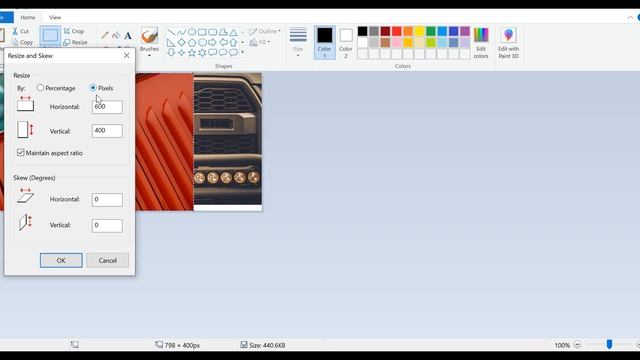Viewport: 640px width, 360px height.
Task: Choose the Oval shape
Action: (192, 32)
